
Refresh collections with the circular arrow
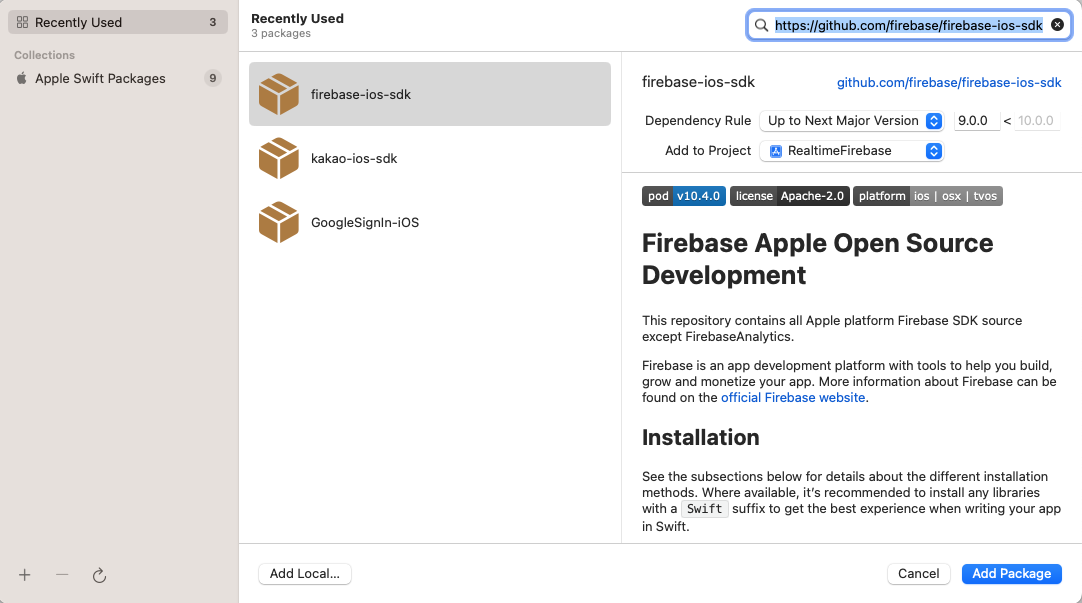(x=99, y=575)
